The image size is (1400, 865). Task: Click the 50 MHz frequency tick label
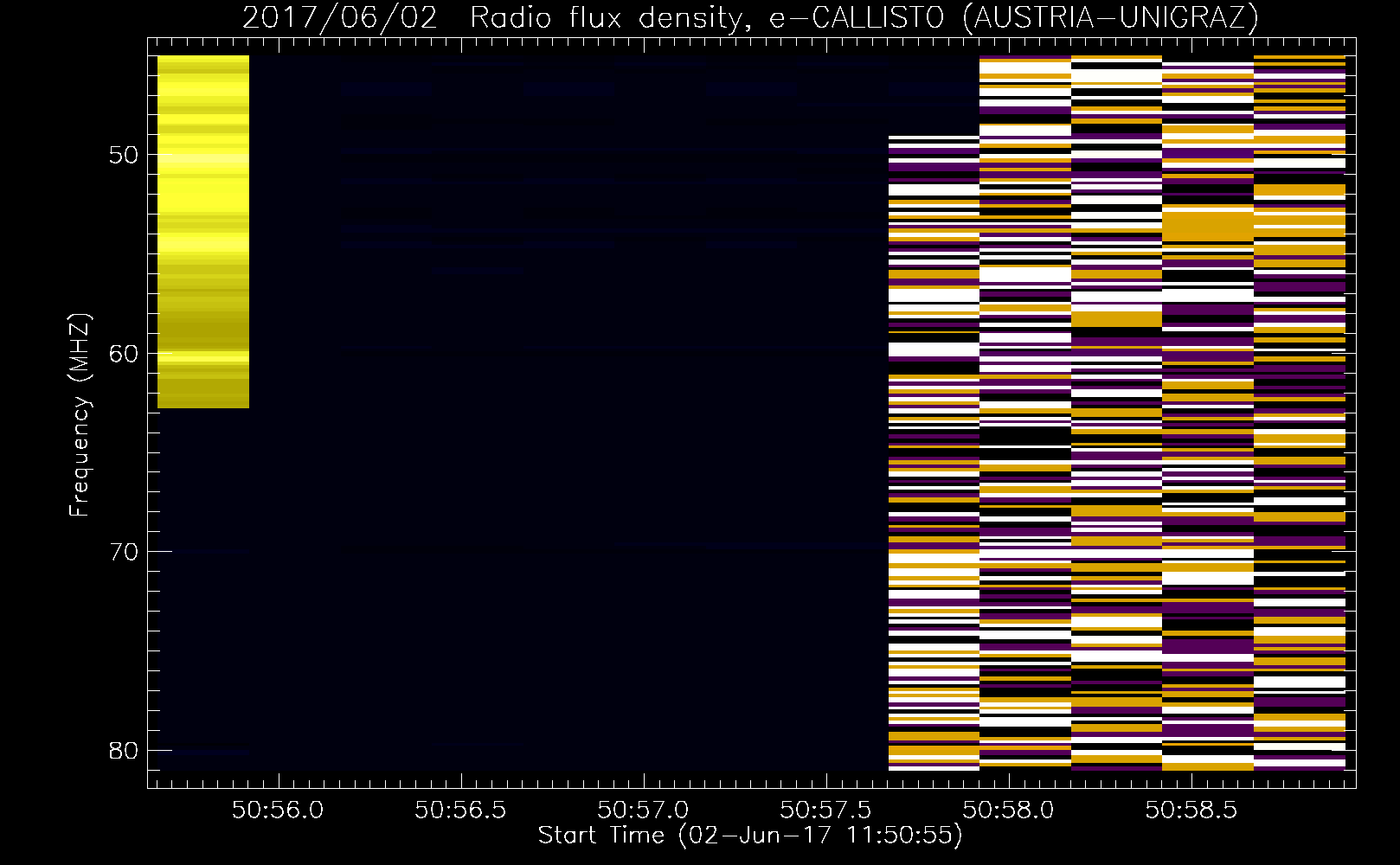(x=124, y=155)
